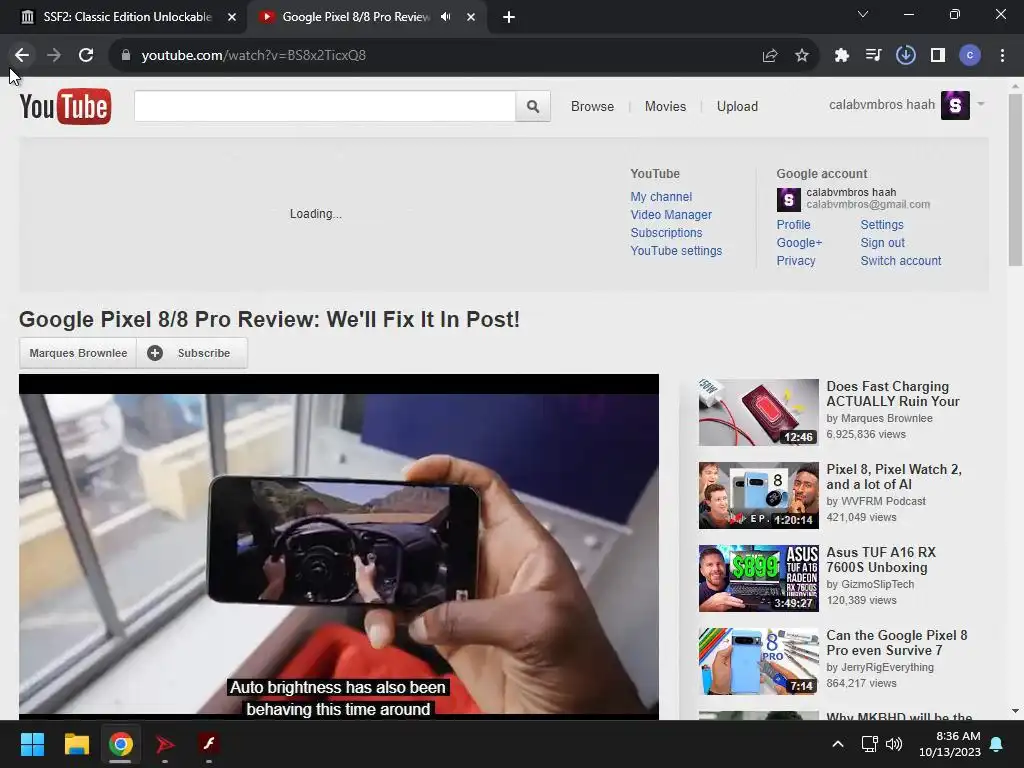Click 'Pixel 8, Pixel Watch 2, and a lot of AI' title
The image size is (1024, 768).
pyautogui.click(x=893, y=477)
